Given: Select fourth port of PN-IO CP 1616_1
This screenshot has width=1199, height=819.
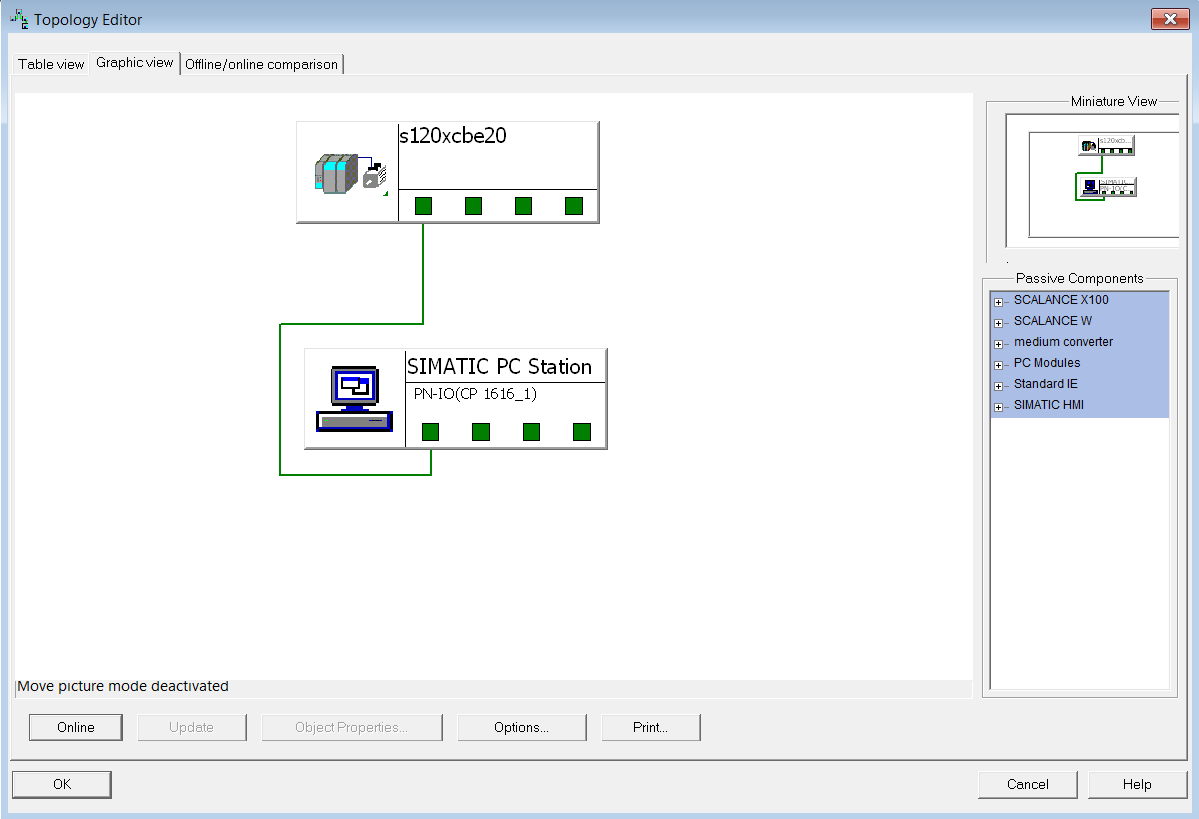Looking at the screenshot, I should point(582,432).
